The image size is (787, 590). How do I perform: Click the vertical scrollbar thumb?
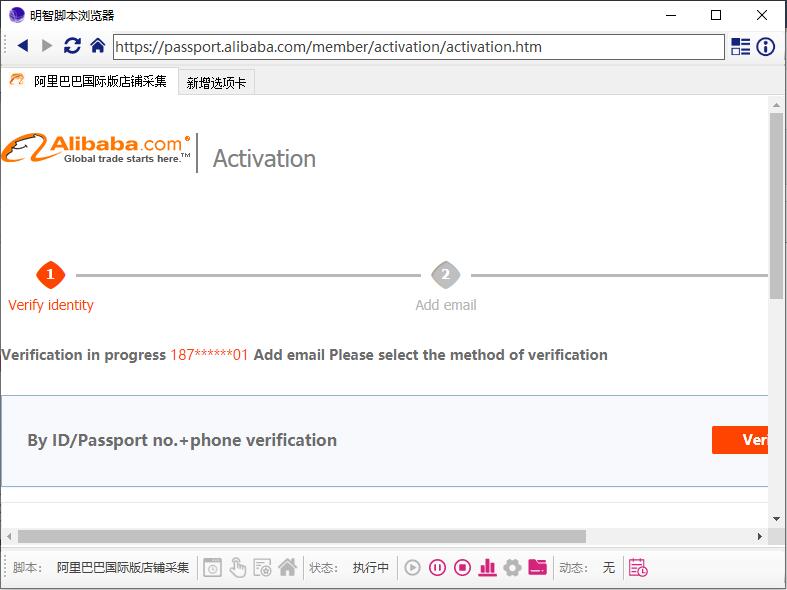coord(776,206)
